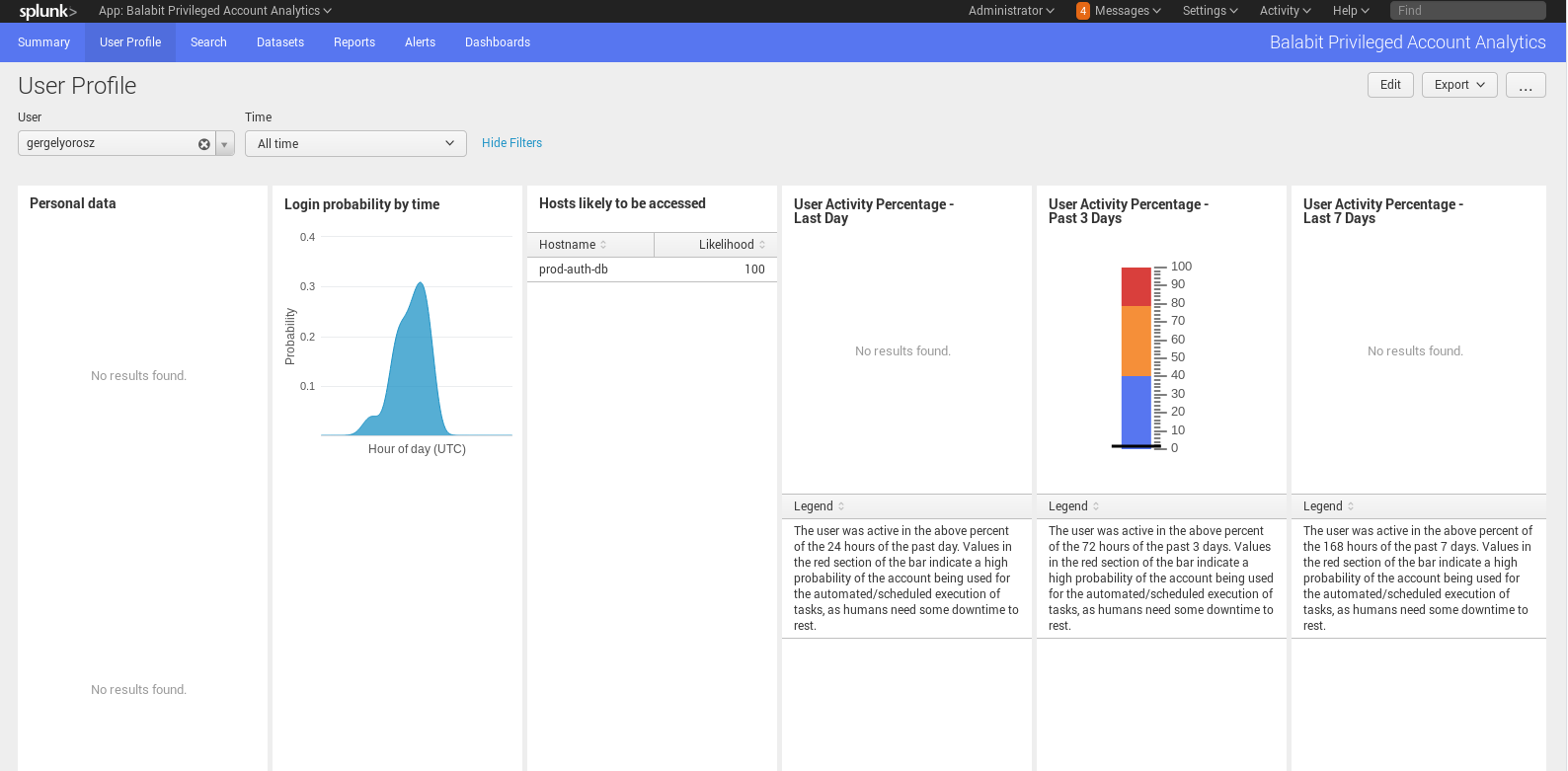The width and height of the screenshot is (1568, 771).
Task: Open the Help menu
Action: point(1351,11)
